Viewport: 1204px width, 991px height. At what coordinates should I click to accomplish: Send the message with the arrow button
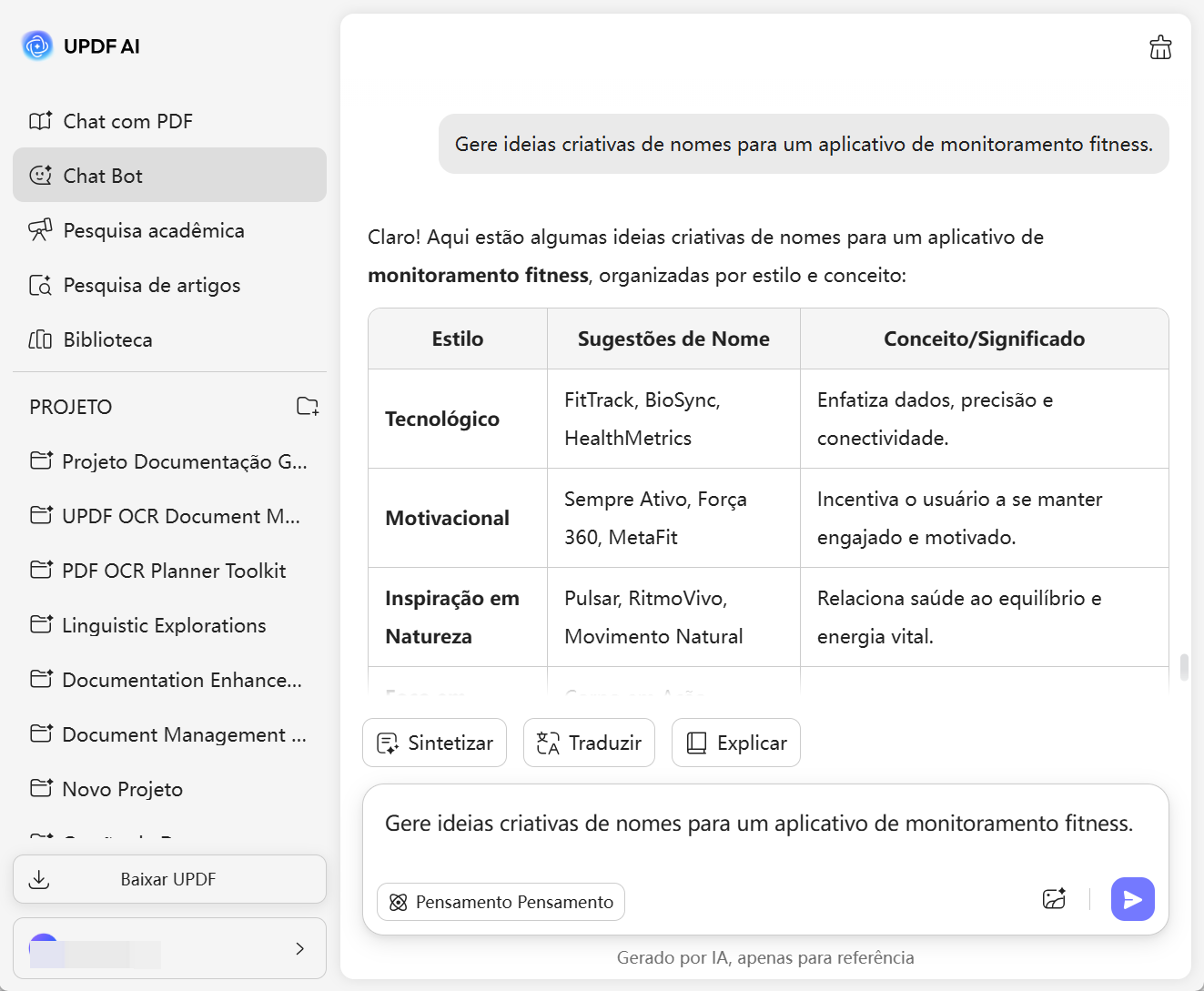[x=1132, y=899]
